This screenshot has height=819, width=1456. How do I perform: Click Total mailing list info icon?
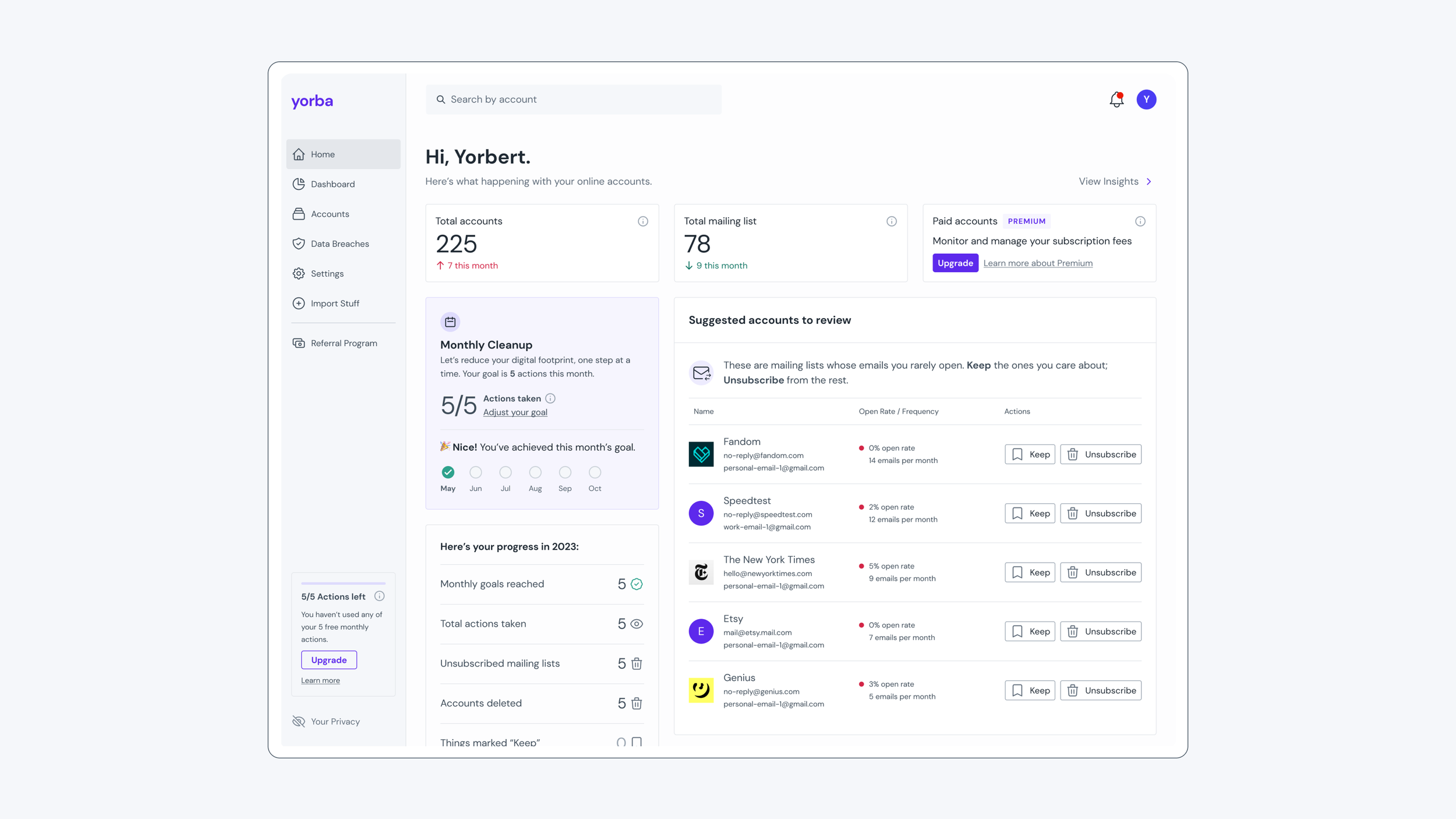(891, 221)
